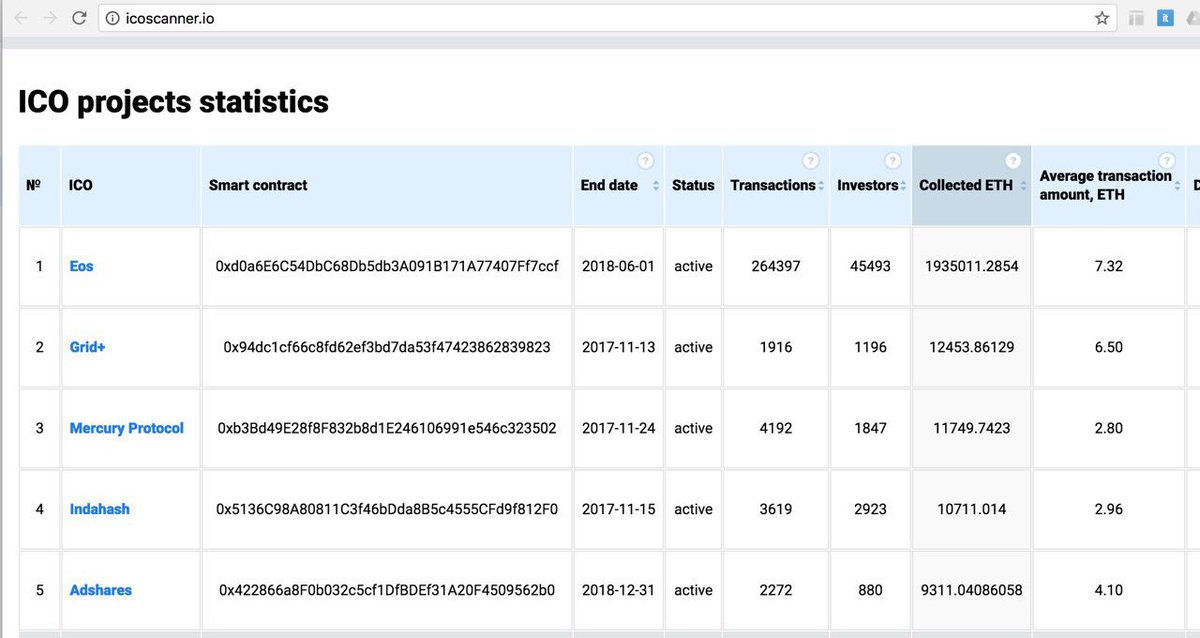
Task: Click the collected ETH value 12453.86129
Action: (972, 347)
